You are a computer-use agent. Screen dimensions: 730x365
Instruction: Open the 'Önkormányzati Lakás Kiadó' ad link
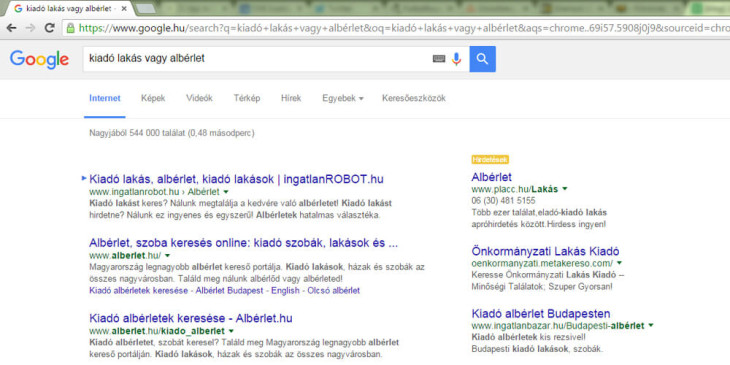pos(545,251)
